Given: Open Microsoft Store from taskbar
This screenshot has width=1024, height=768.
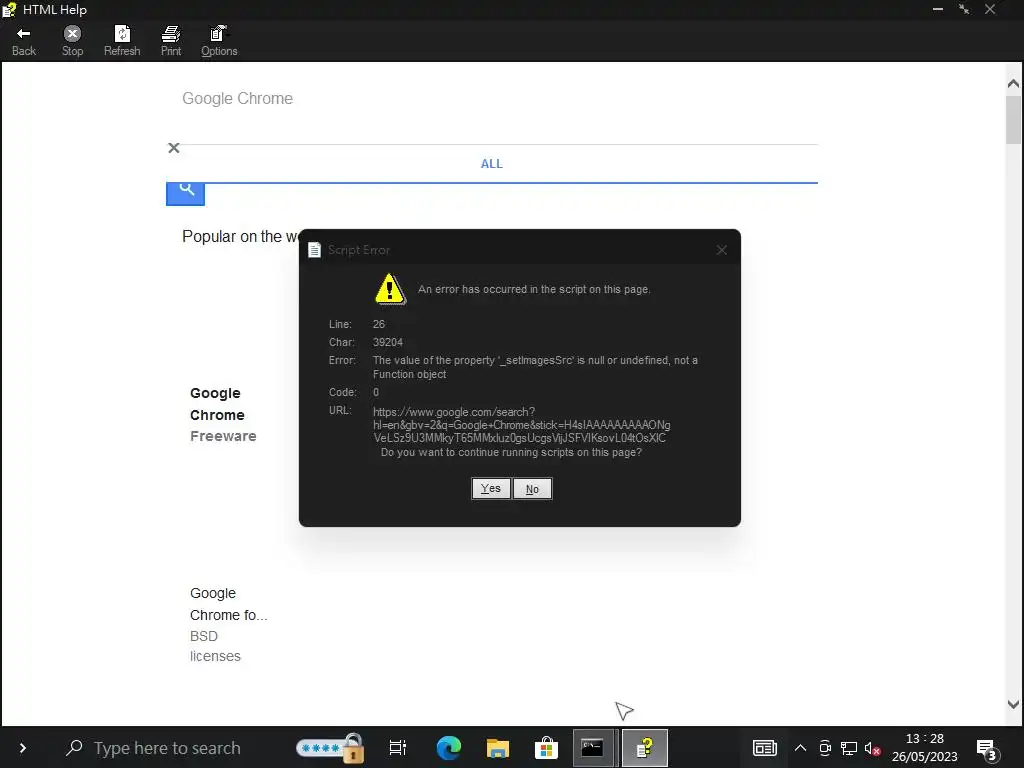Looking at the screenshot, I should (x=546, y=748).
